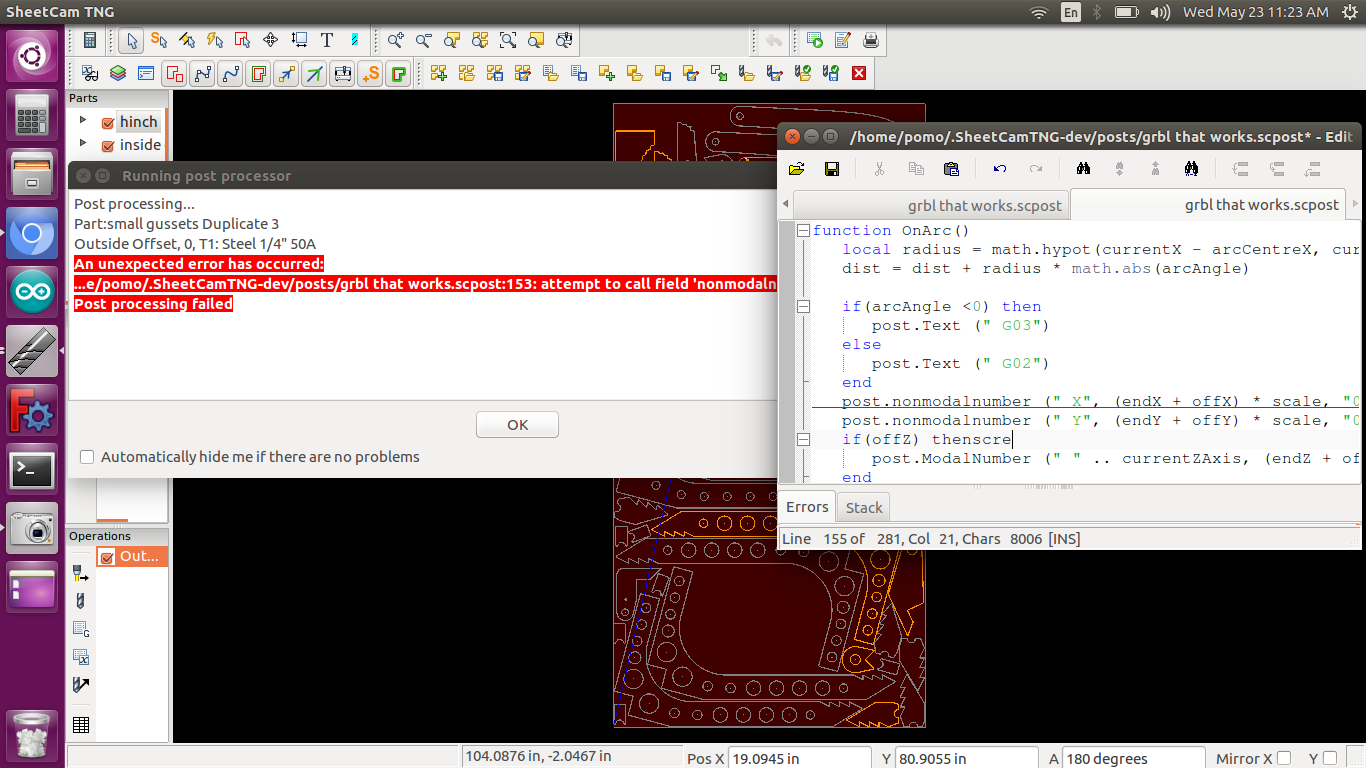Image resolution: width=1366 pixels, height=768 pixels.
Task: Click OK in post processor dialog
Action: pos(517,425)
